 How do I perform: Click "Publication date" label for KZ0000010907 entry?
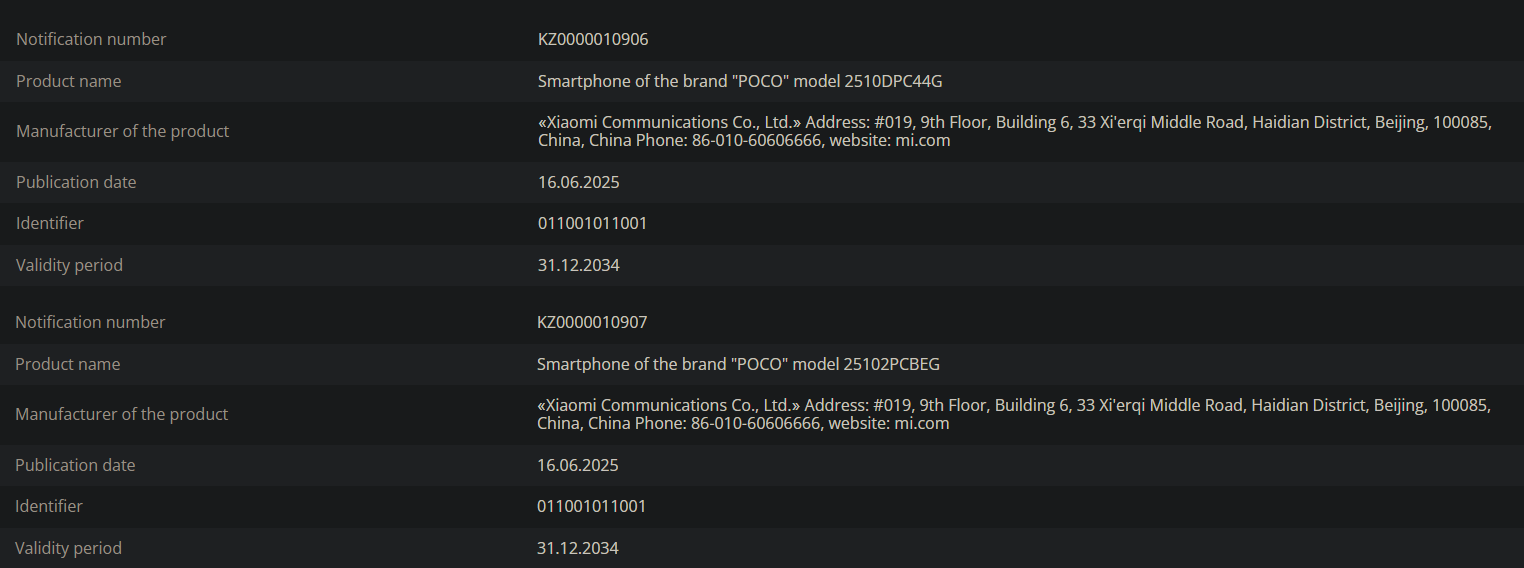tap(75, 465)
